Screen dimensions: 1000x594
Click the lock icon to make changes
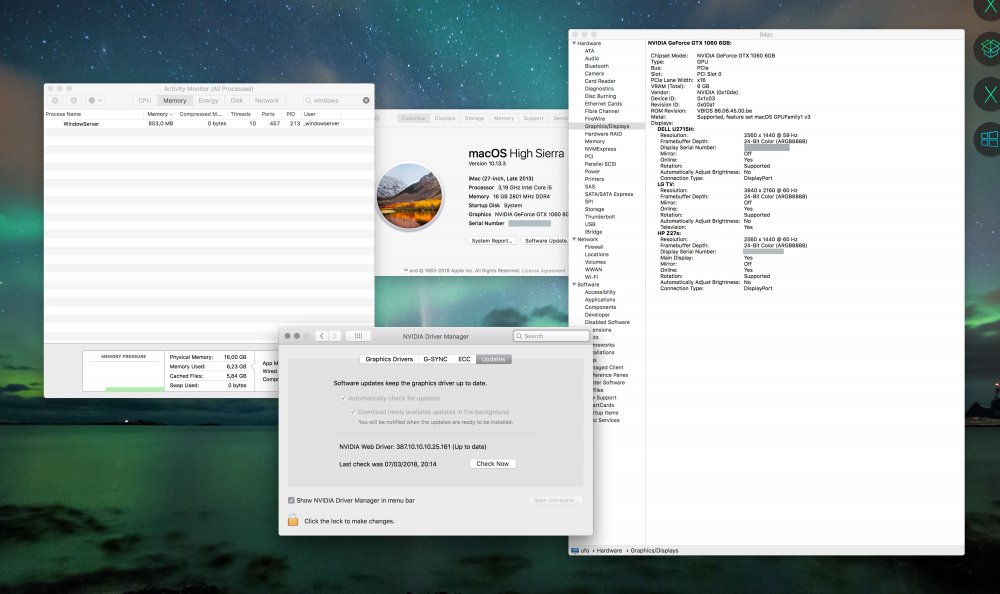click(293, 520)
